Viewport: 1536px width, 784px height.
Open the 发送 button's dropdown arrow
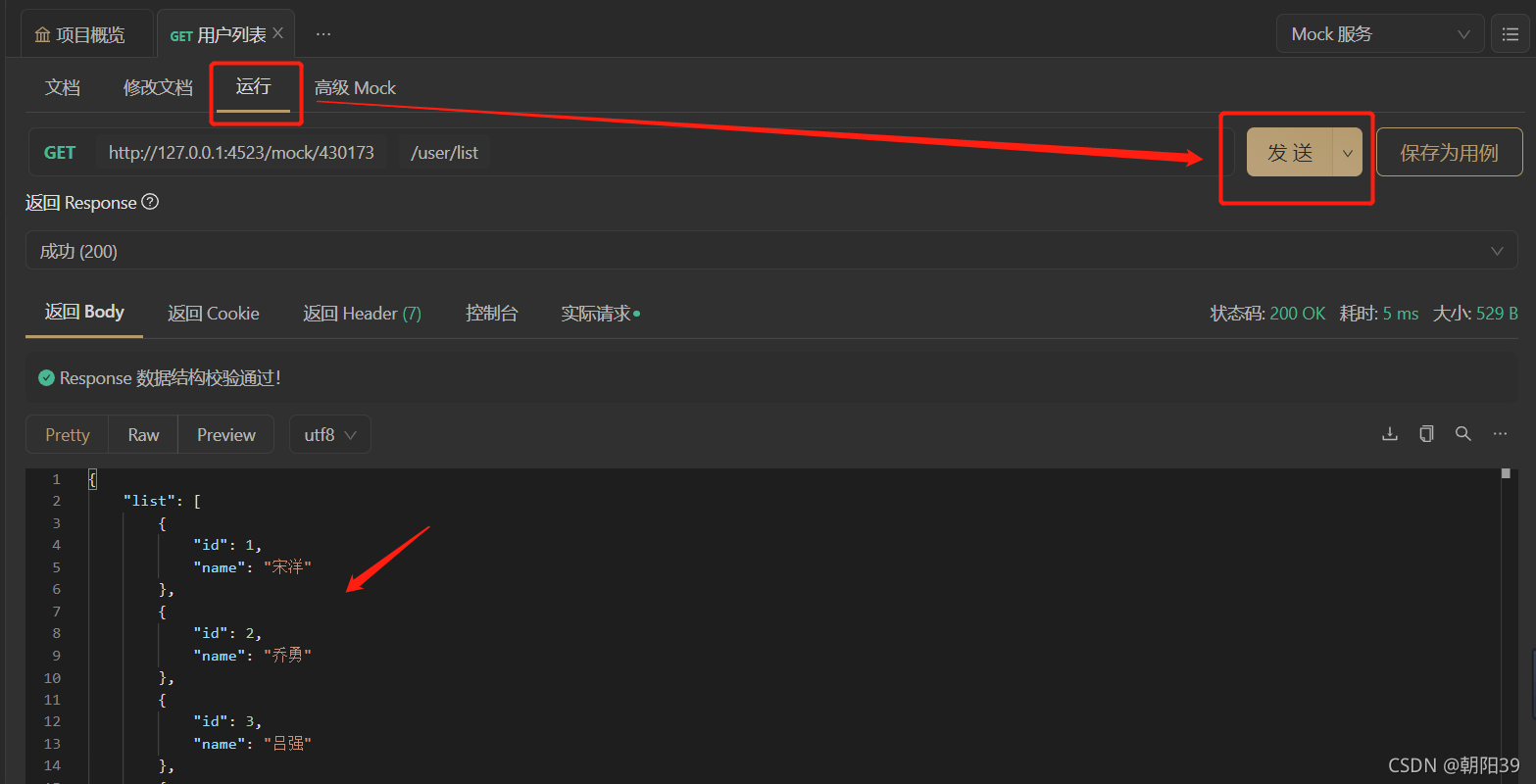(1347, 152)
